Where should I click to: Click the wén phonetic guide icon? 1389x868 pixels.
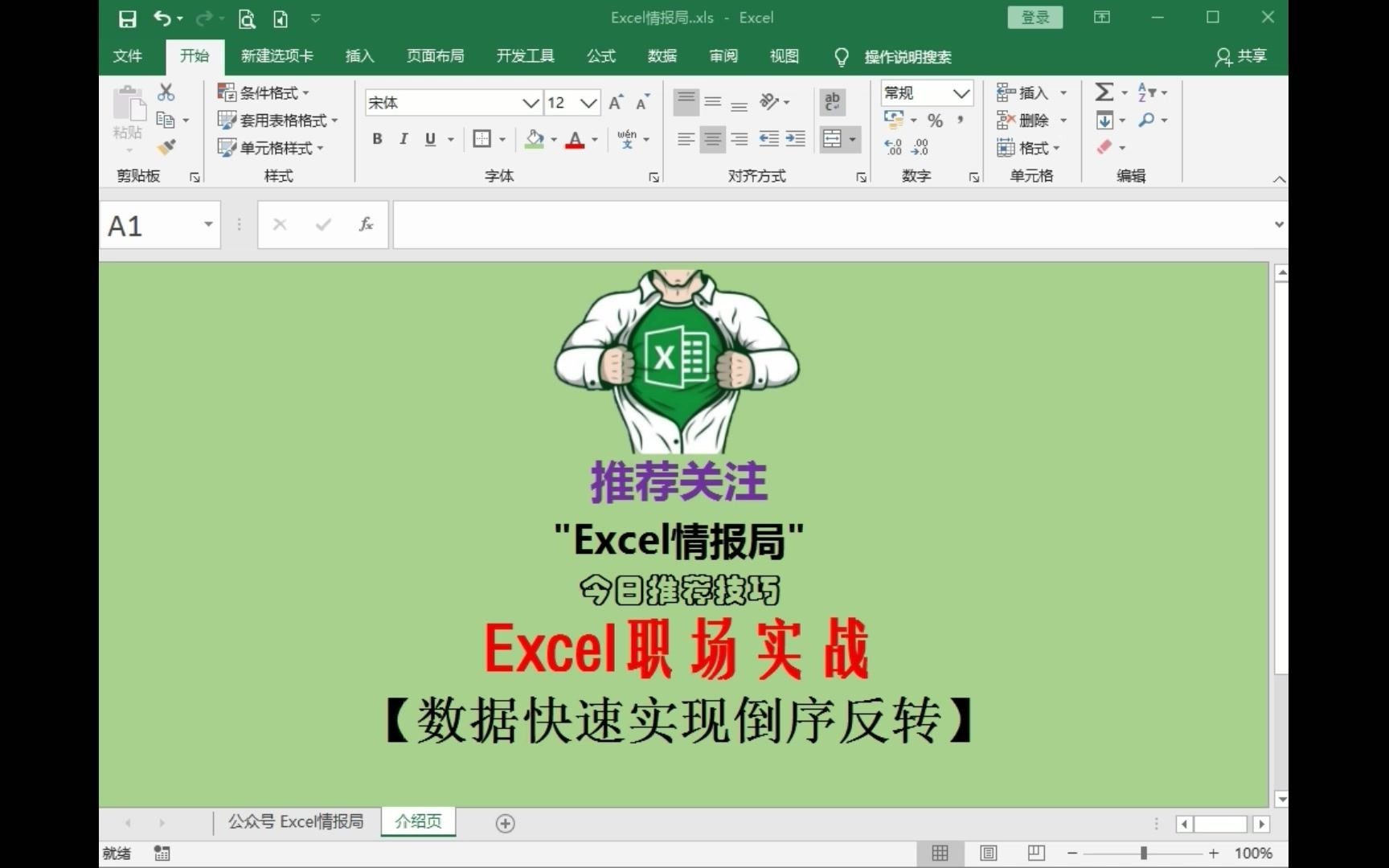tap(627, 139)
